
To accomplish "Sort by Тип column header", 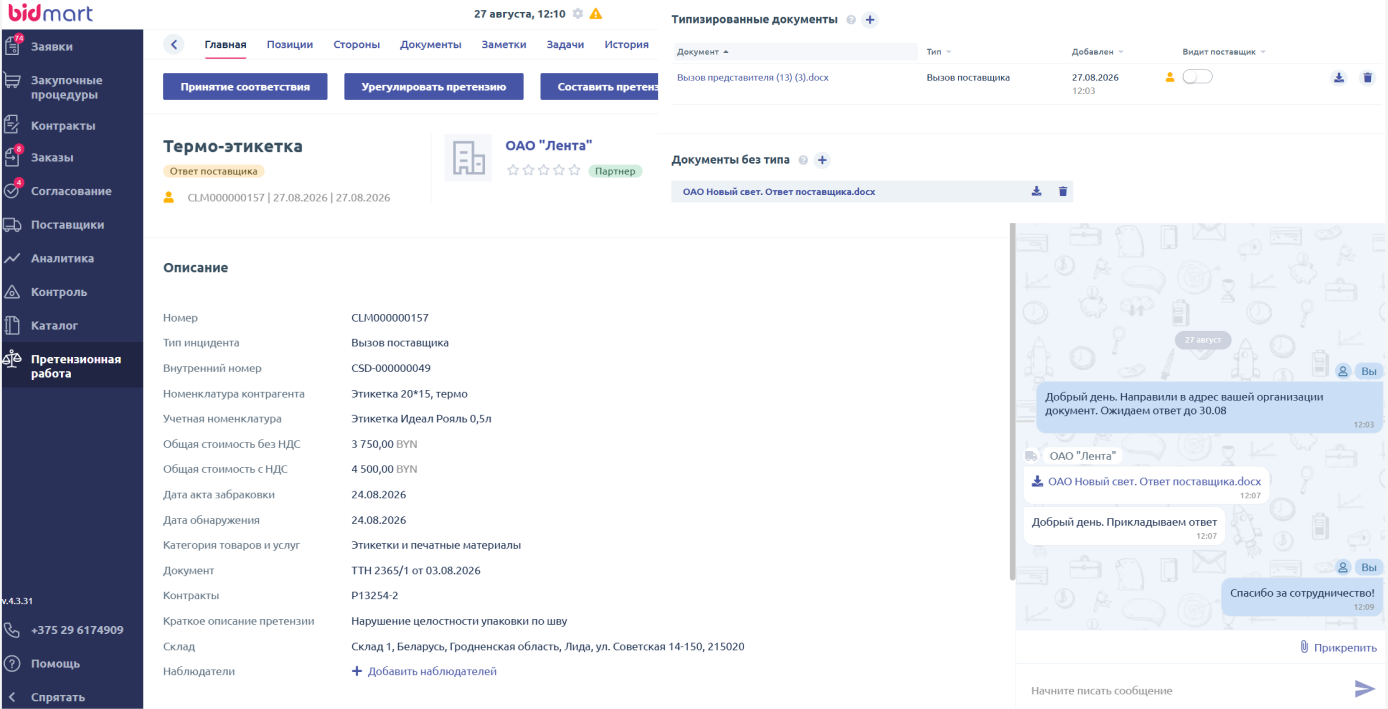I will (938, 51).
